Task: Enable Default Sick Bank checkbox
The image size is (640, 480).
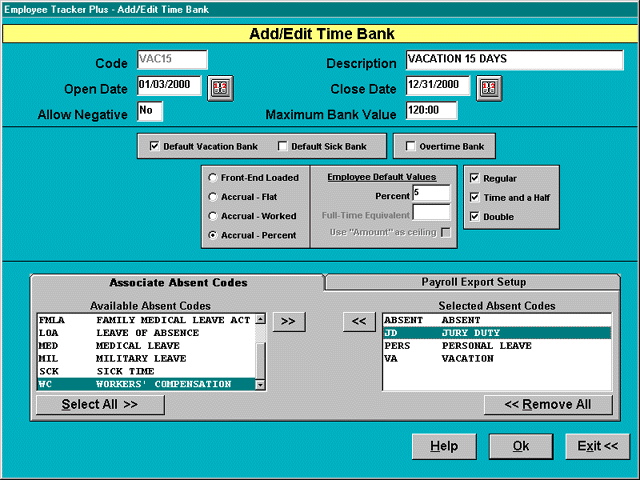Action: [x=282, y=147]
